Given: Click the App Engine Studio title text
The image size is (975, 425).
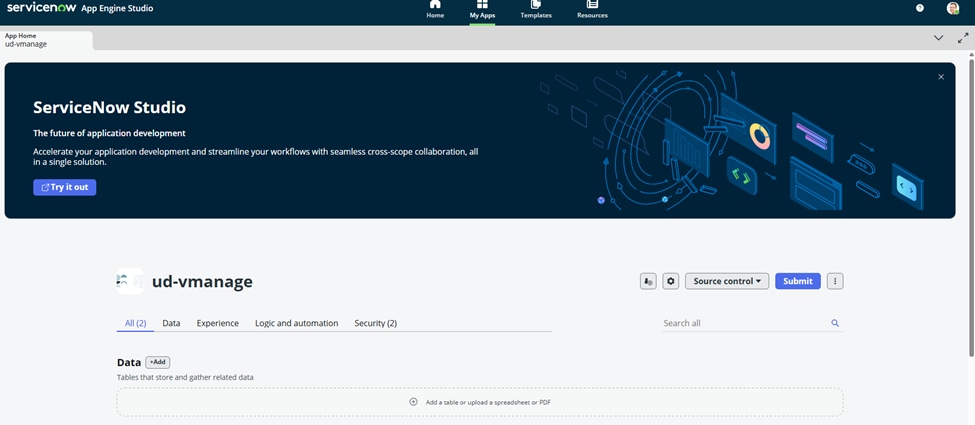Looking at the screenshot, I should (x=118, y=8).
